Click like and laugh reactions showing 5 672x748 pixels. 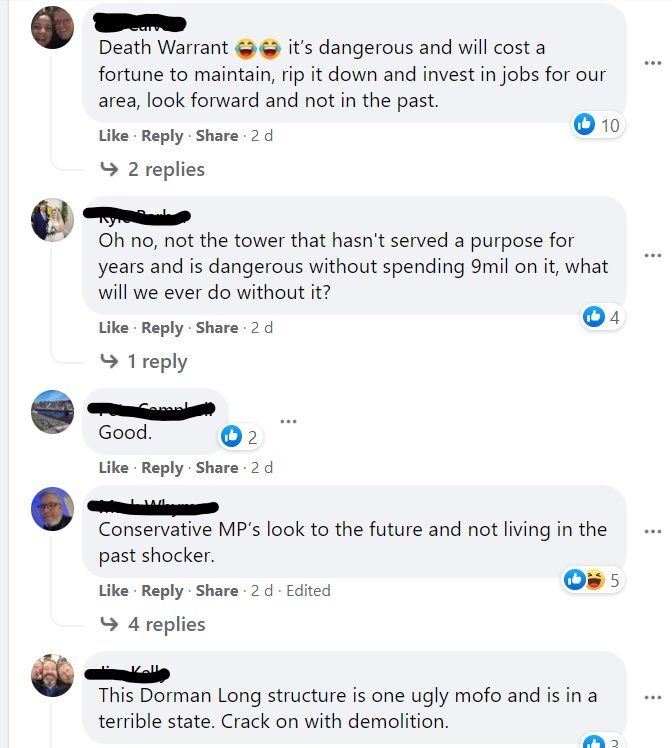click(x=593, y=580)
